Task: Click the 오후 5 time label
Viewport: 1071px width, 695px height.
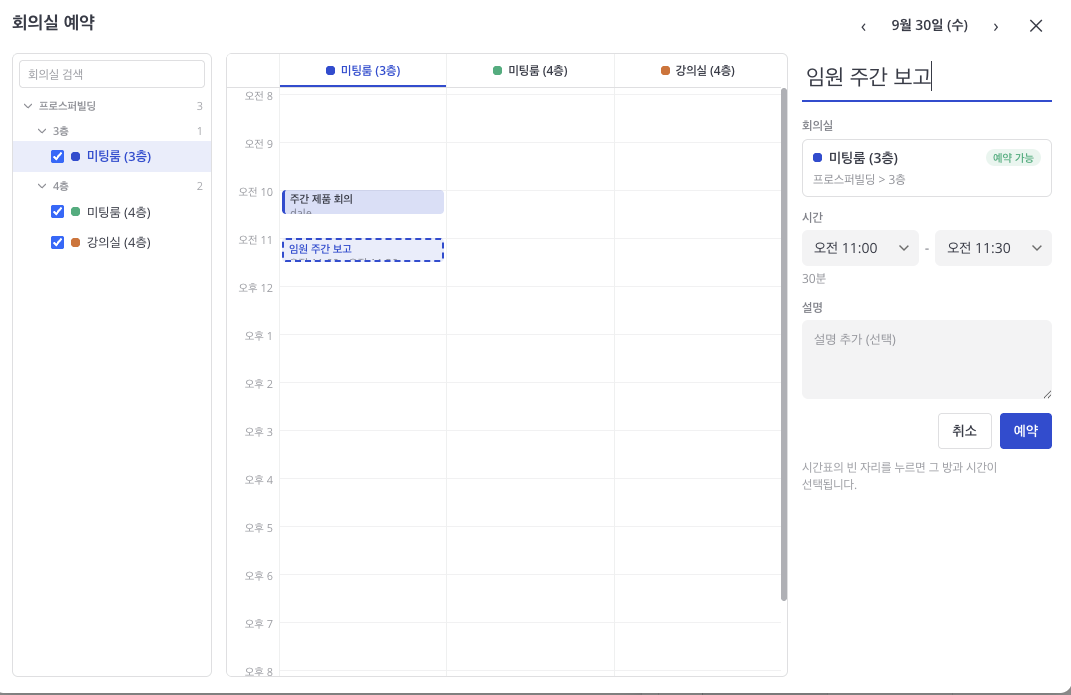Action: (259, 528)
